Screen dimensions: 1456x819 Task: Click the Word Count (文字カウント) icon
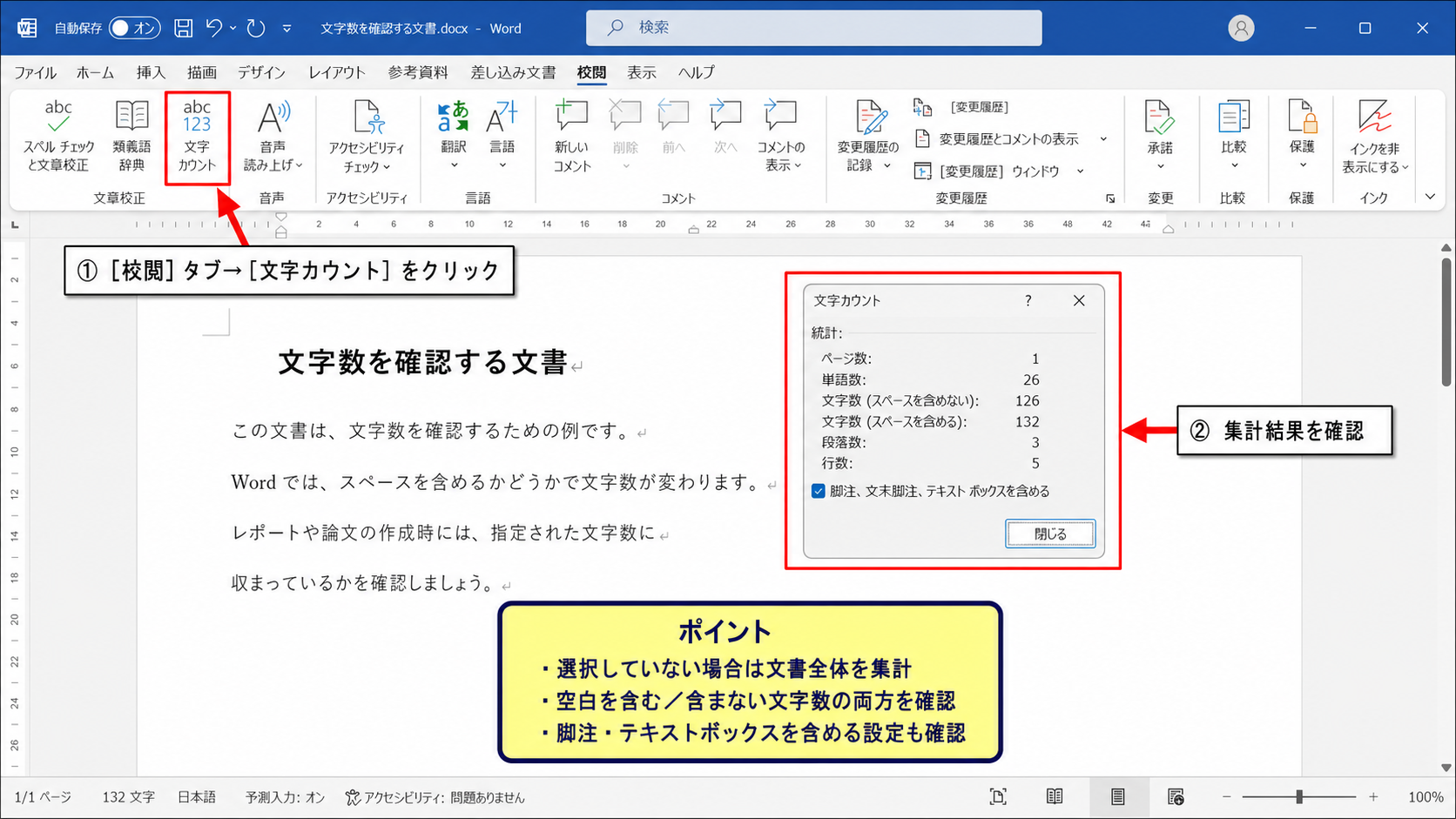tap(197, 116)
